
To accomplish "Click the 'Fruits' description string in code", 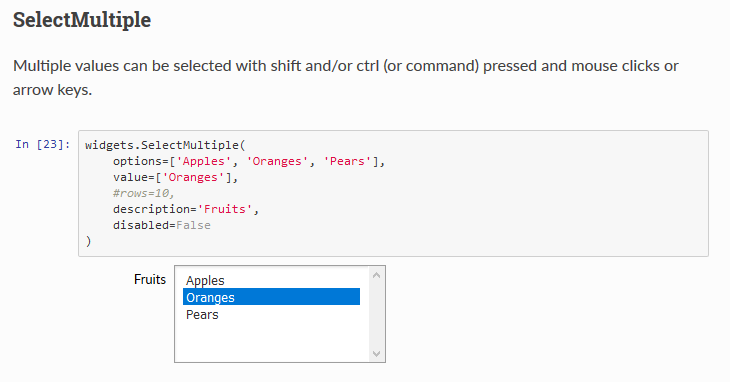I will [225, 209].
